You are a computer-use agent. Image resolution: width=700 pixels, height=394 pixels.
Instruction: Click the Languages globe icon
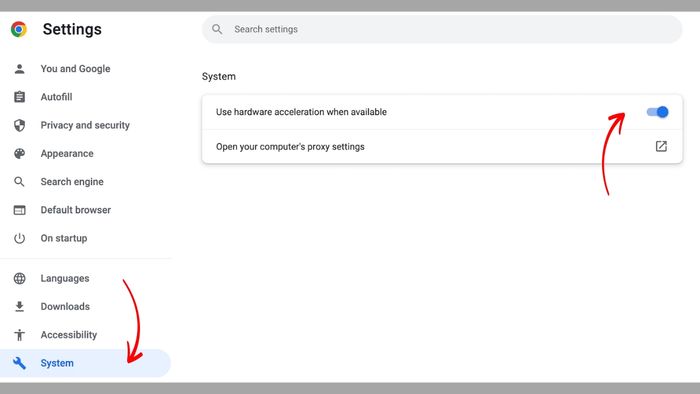click(19, 278)
